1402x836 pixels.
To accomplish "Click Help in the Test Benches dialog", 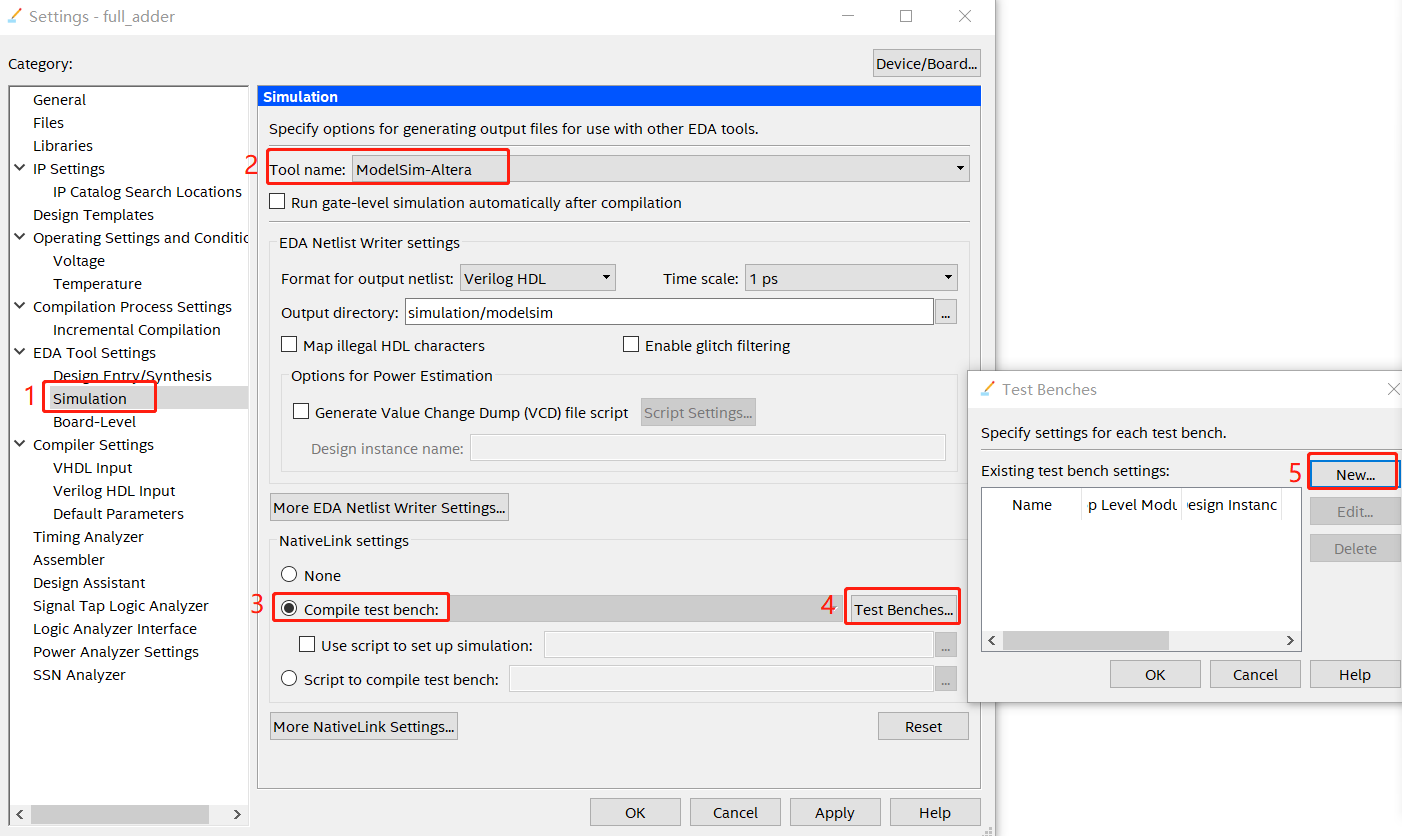I will tap(1355, 674).
